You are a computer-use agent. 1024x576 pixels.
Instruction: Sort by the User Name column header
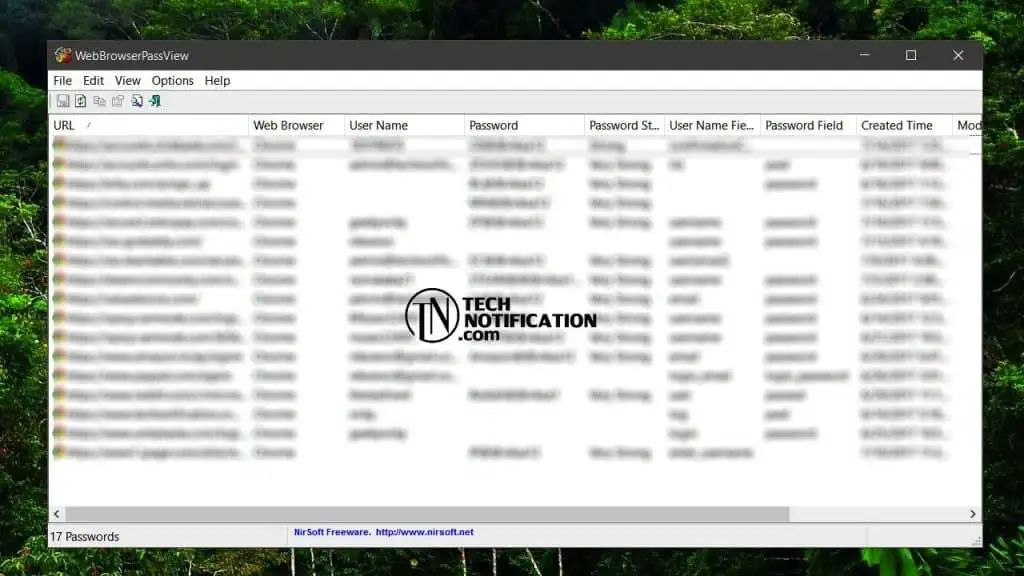(404, 125)
